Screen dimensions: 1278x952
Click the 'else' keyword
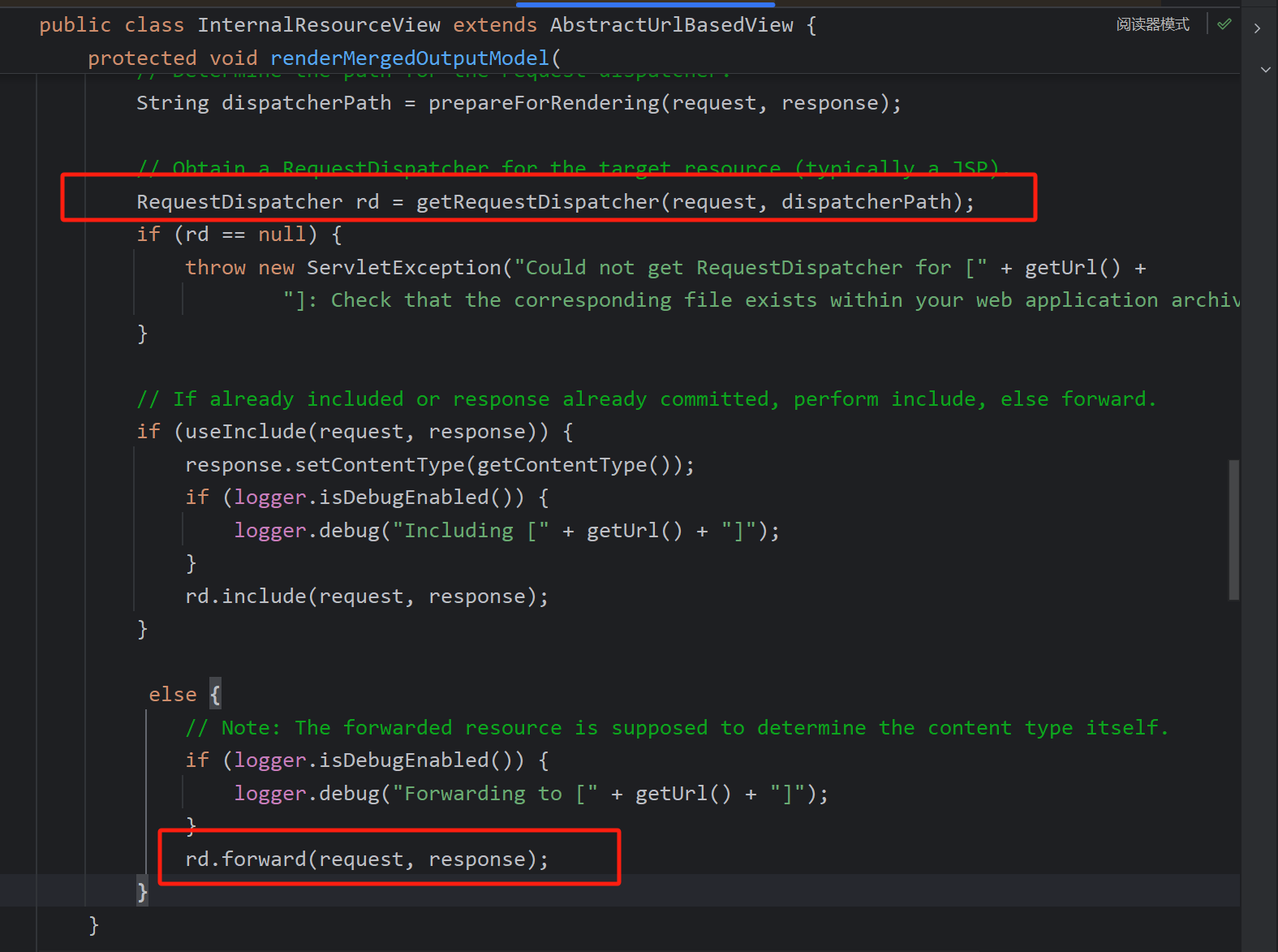173,695
